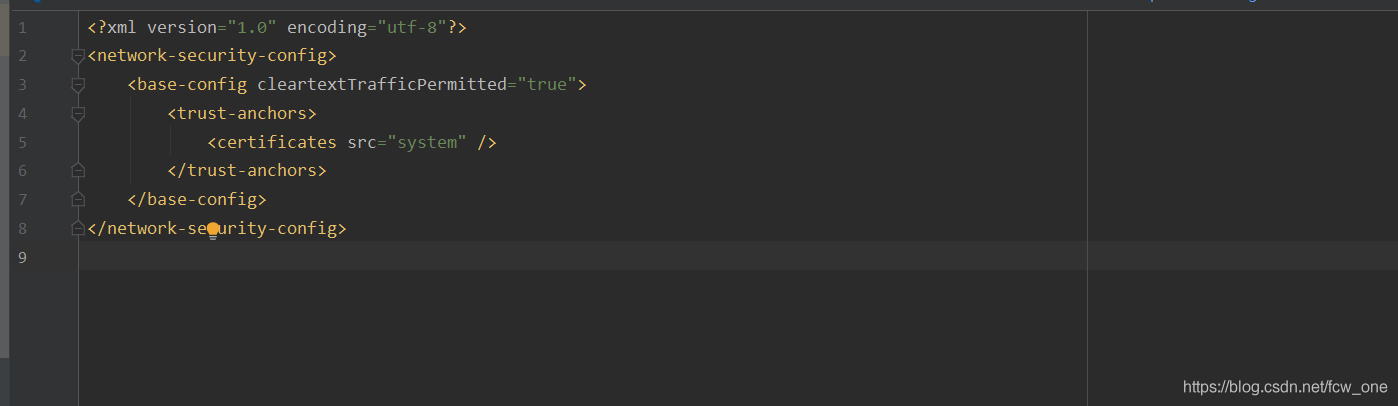1398x406 pixels.
Task: Click line number 9 in the gutter
Action: click(22, 258)
